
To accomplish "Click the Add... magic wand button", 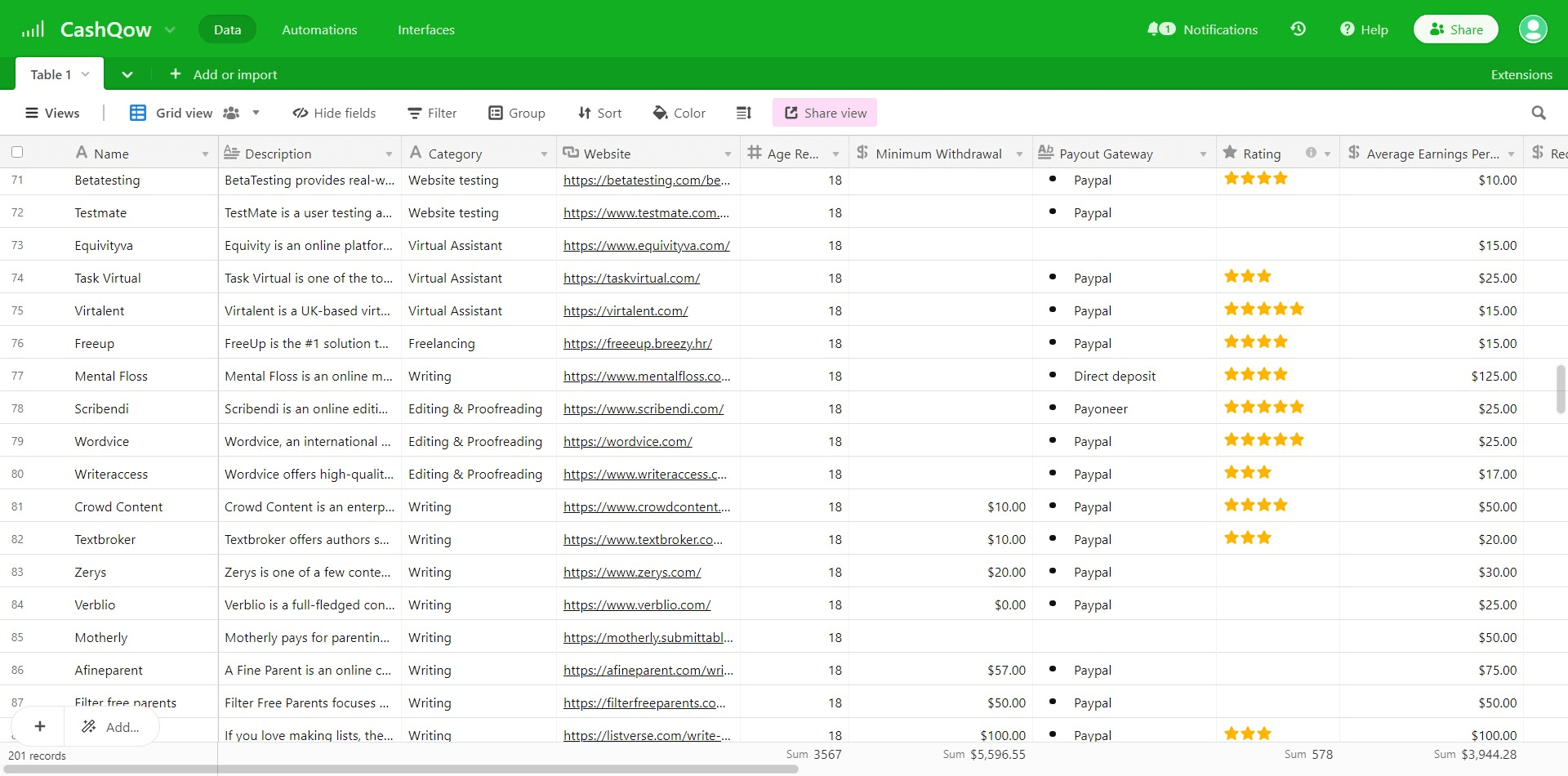I will pyautogui.click(x=111, y=726).
